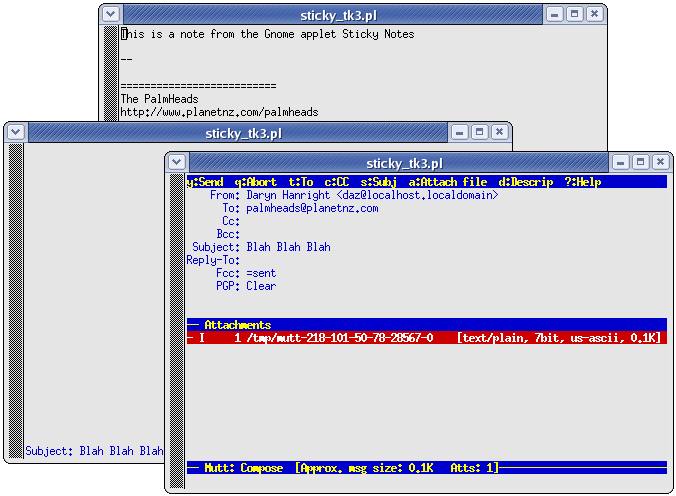Click the scrollbar of the back Sticky Notes window
Viewport: 676px width, 496px height.
coord(111,73)
